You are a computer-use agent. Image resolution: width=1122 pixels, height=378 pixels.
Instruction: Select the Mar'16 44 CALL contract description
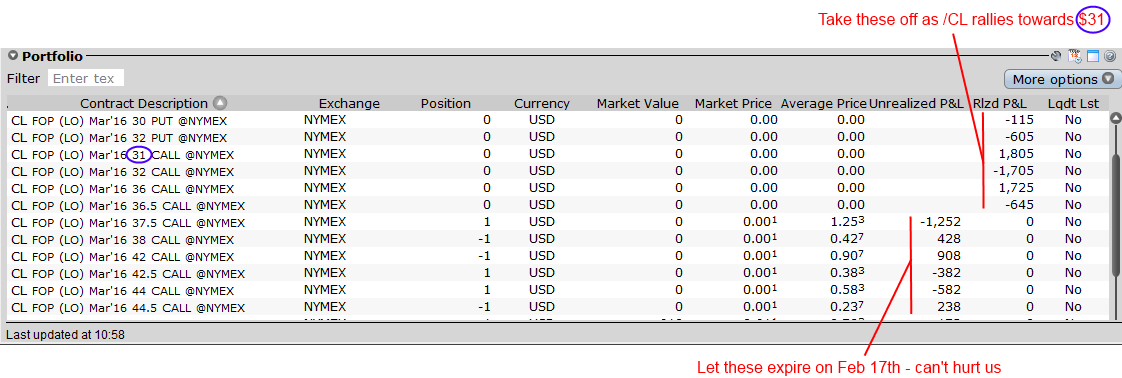(122, 291)
